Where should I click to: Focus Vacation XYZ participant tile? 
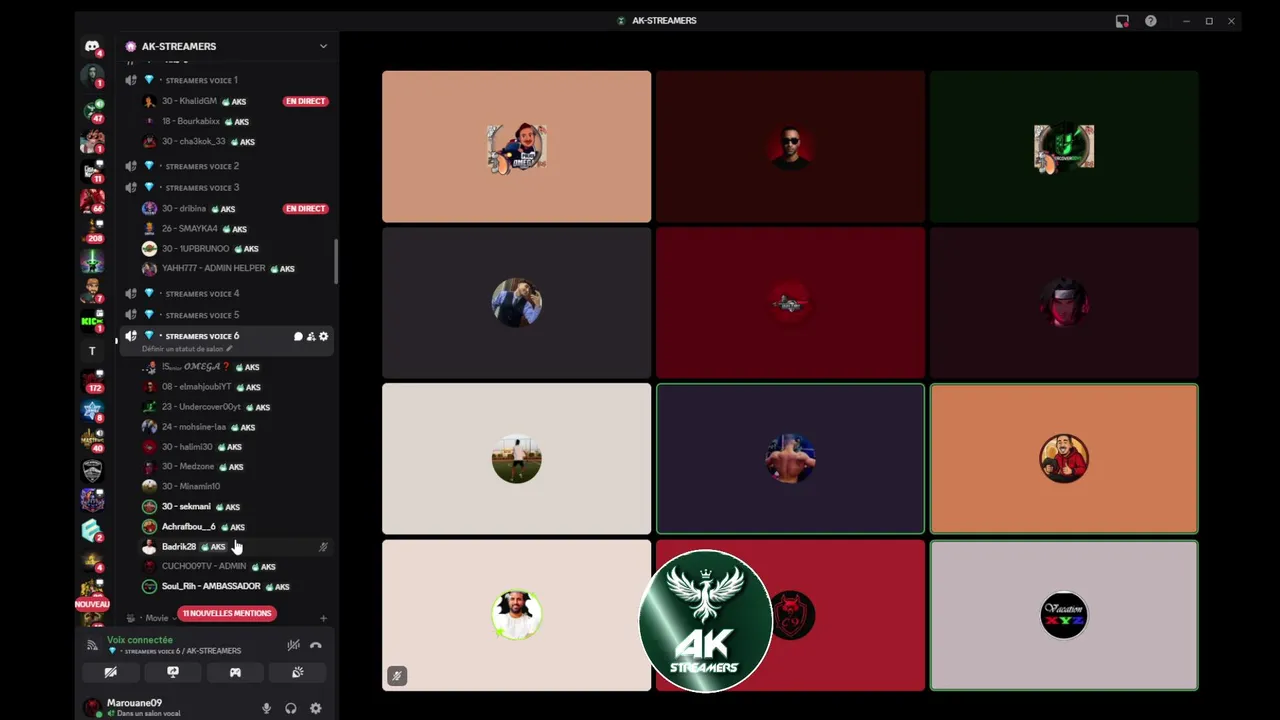tap(1064, 615)
